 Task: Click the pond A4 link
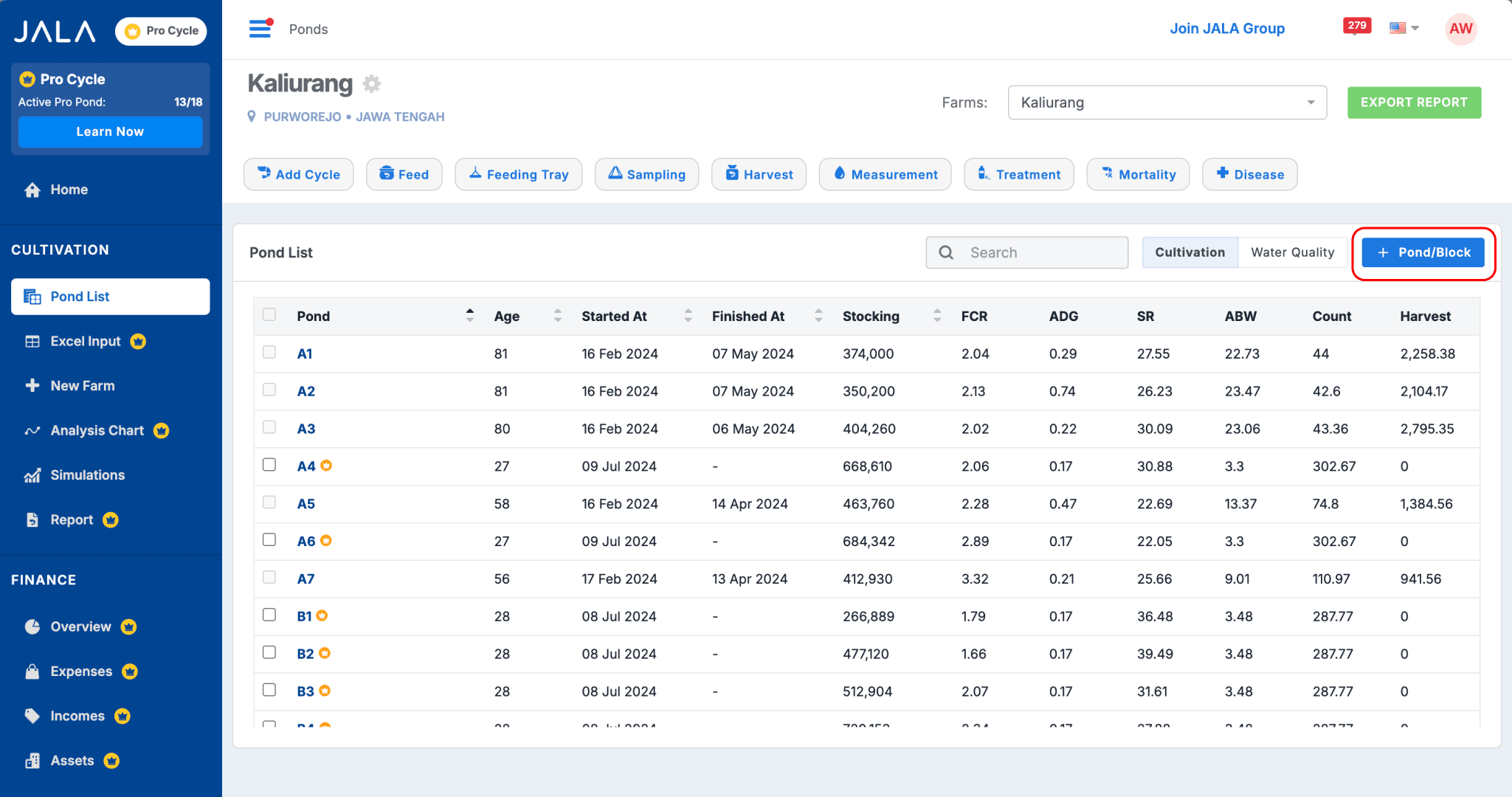point(305,465)
